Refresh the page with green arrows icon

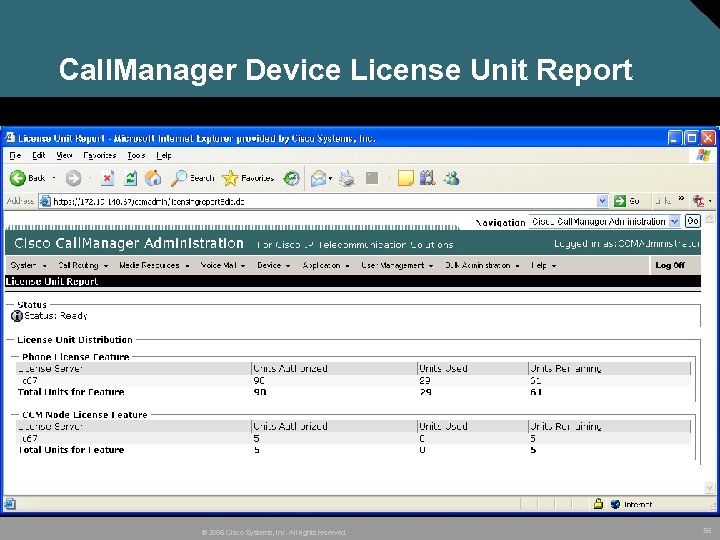[130, 178]
